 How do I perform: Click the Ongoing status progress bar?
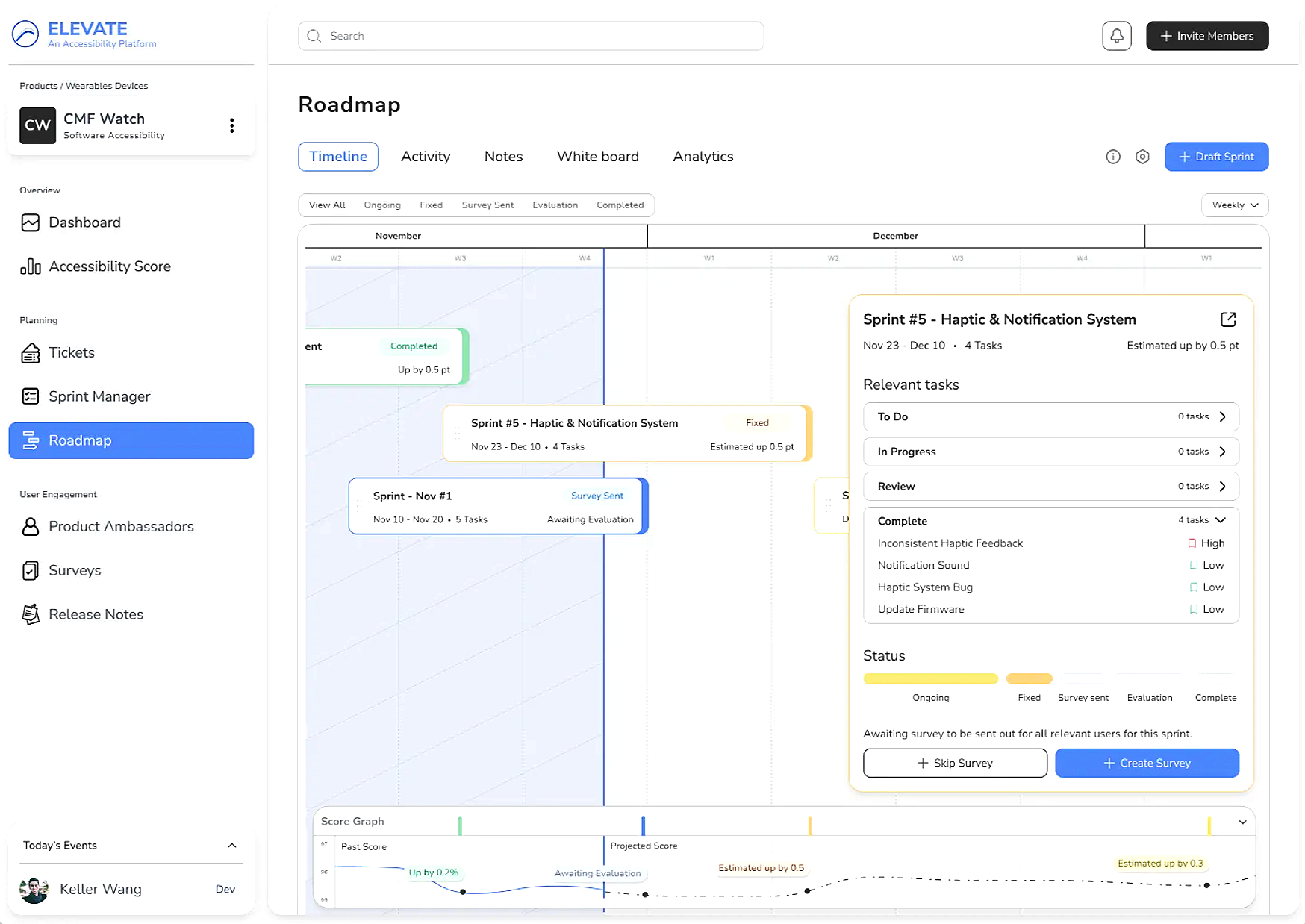pyautogui.click(x=930, y=678)
